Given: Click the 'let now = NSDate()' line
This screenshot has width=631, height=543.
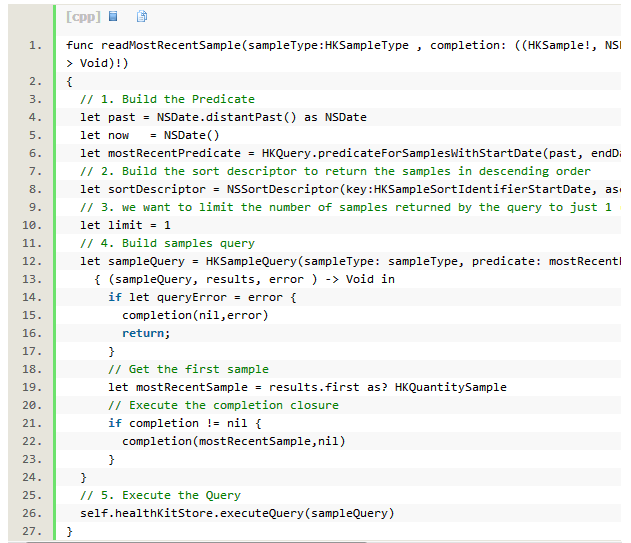Looking at the screenshot, I should pos(150,135).
